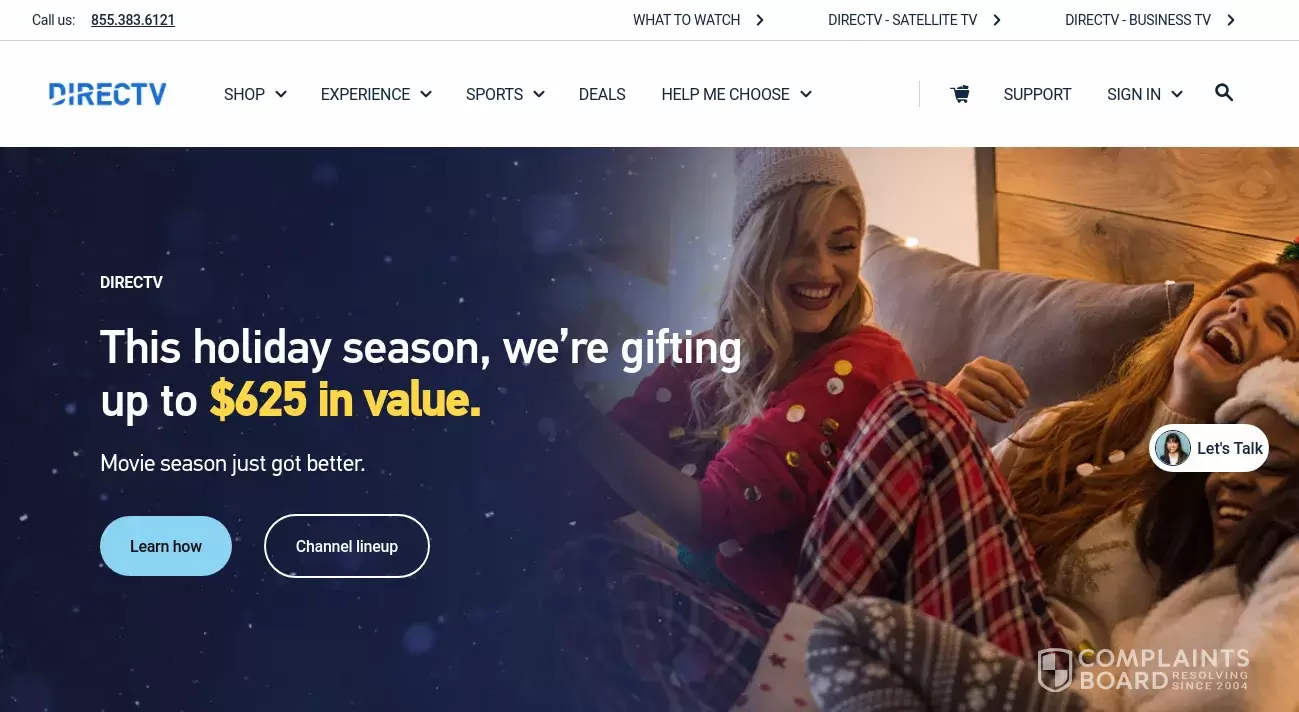Go to the Support page
Screen dimensions: 1299x712
pos(1037,94)
